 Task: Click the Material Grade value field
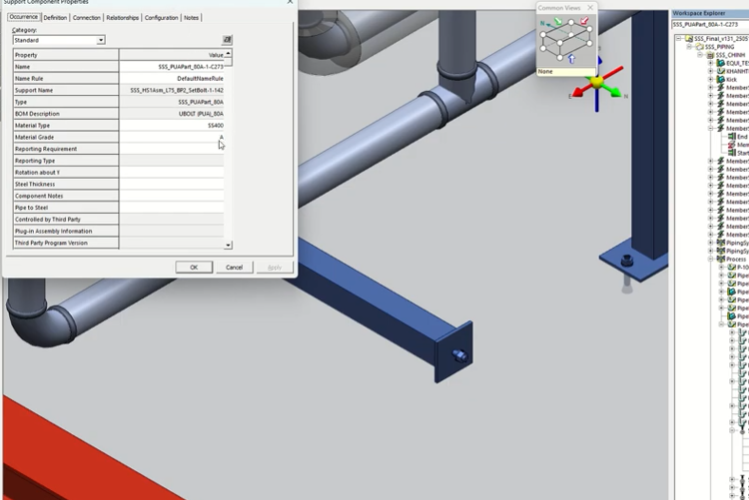pos(172,137)
